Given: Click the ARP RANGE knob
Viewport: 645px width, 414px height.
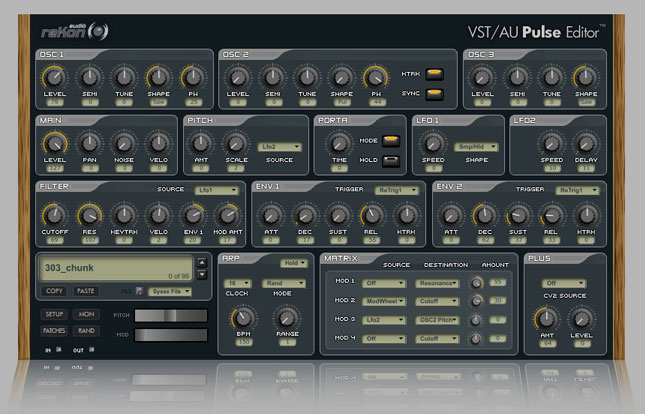Looking at the screenshot, I should (287, 318).
